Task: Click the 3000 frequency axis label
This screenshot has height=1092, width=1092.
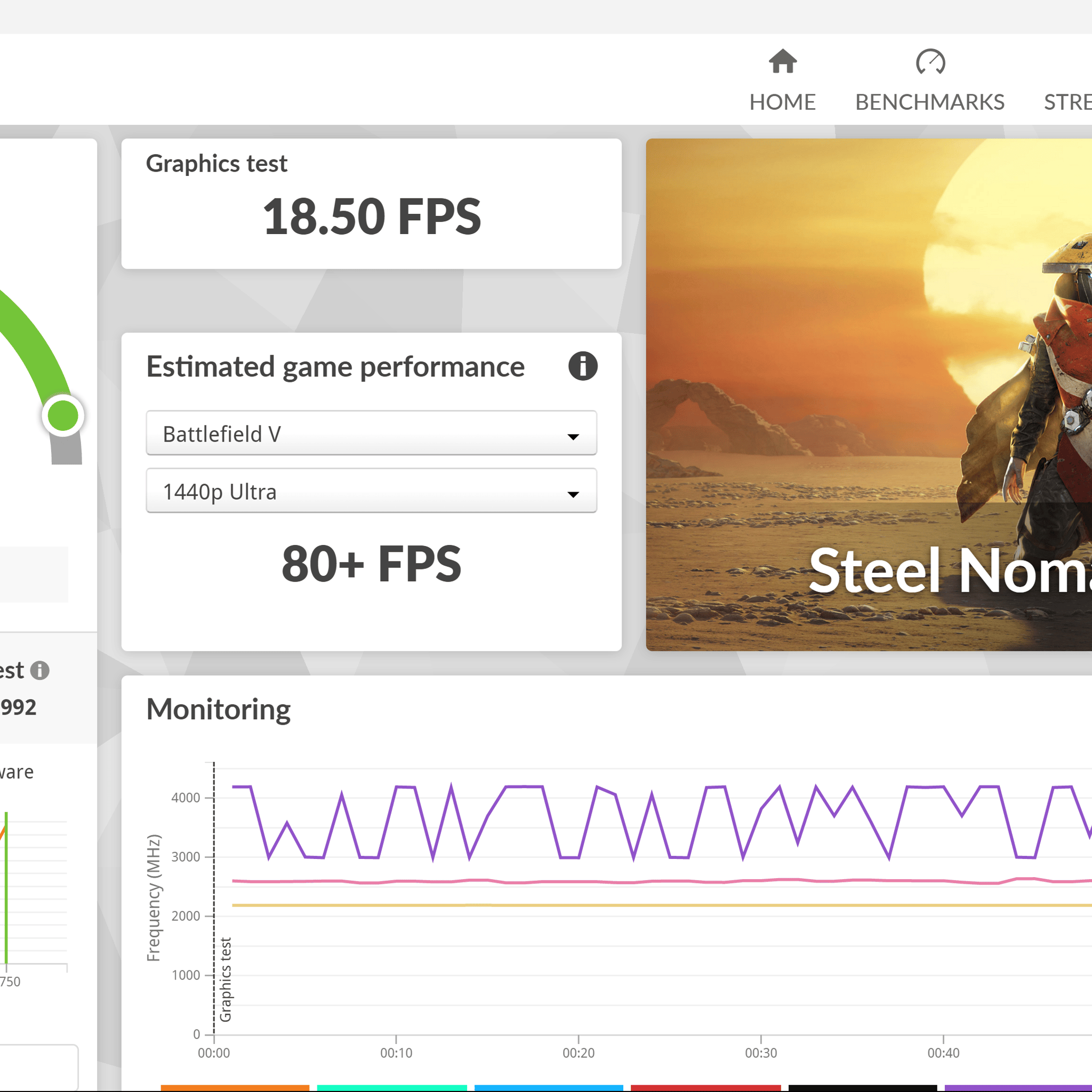Action: click(186, 857)
